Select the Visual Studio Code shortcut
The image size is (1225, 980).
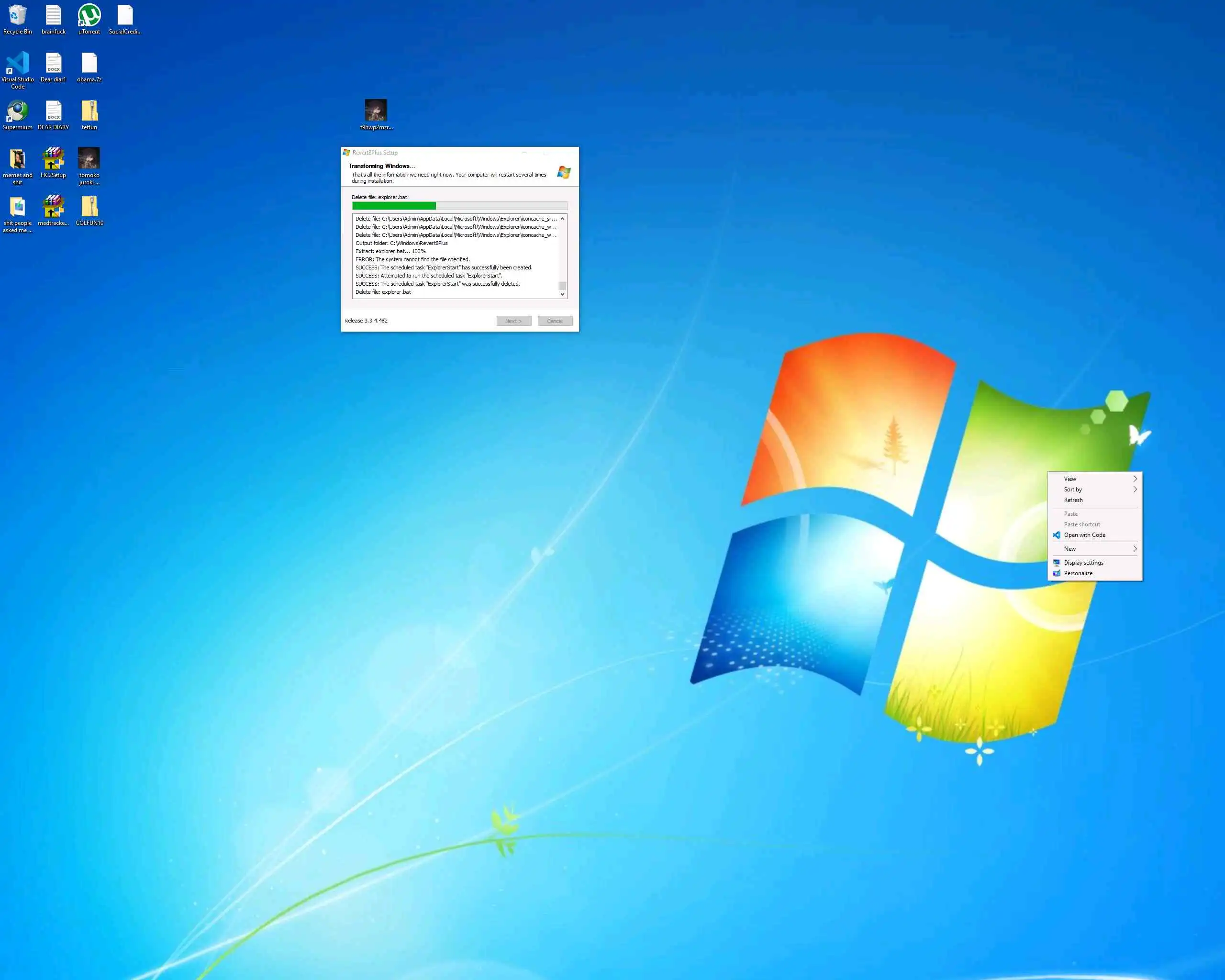[x=18, y=63]
